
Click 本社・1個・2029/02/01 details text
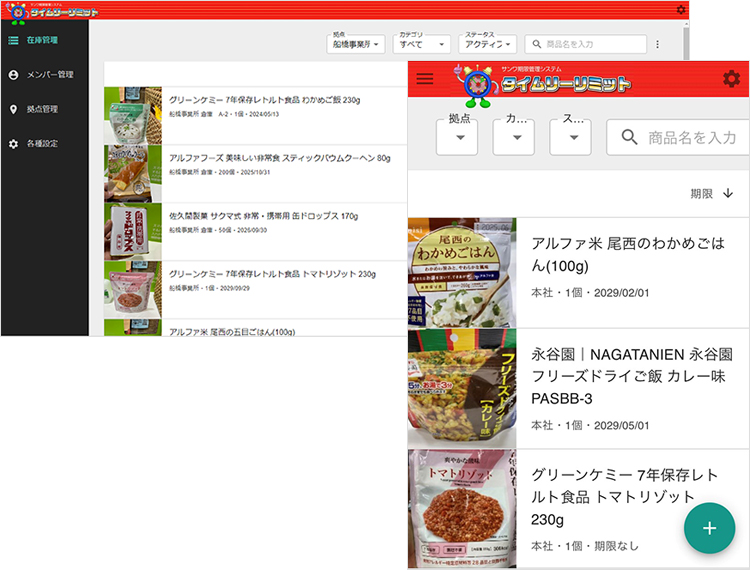tap(590, 293)
